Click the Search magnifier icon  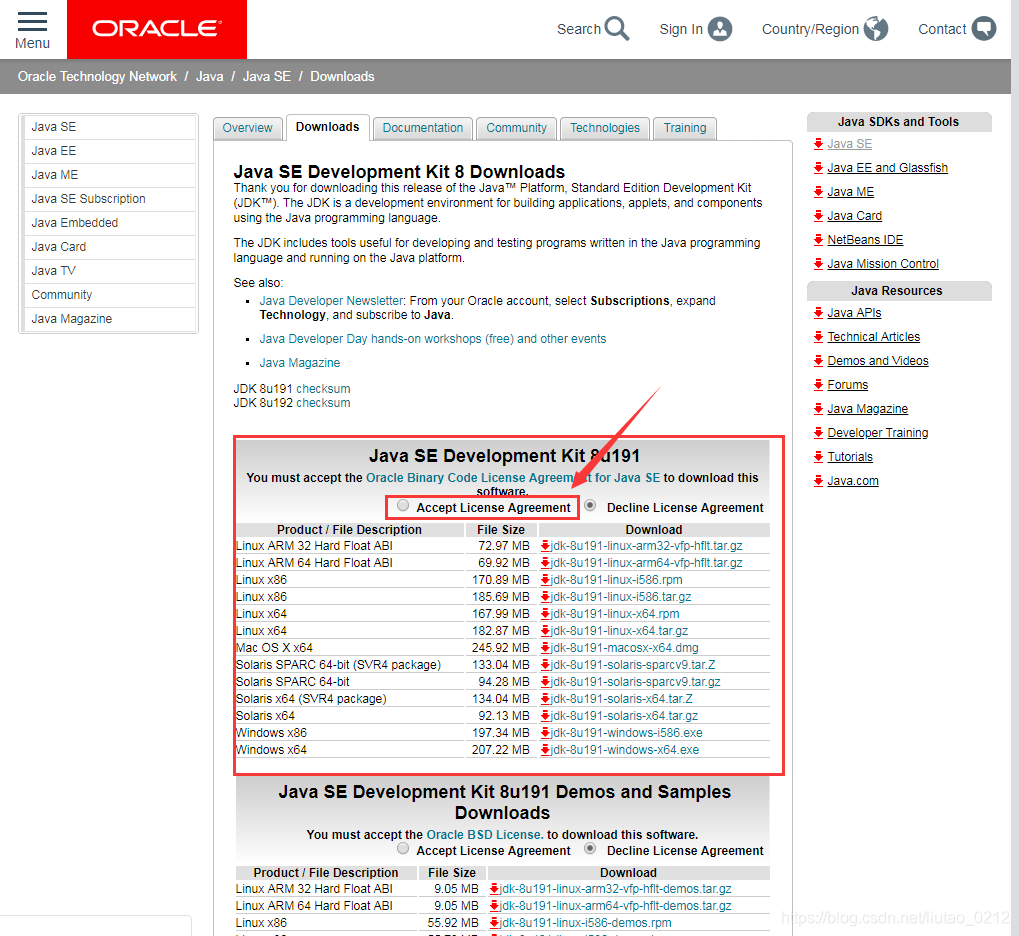tap(617, 29)
